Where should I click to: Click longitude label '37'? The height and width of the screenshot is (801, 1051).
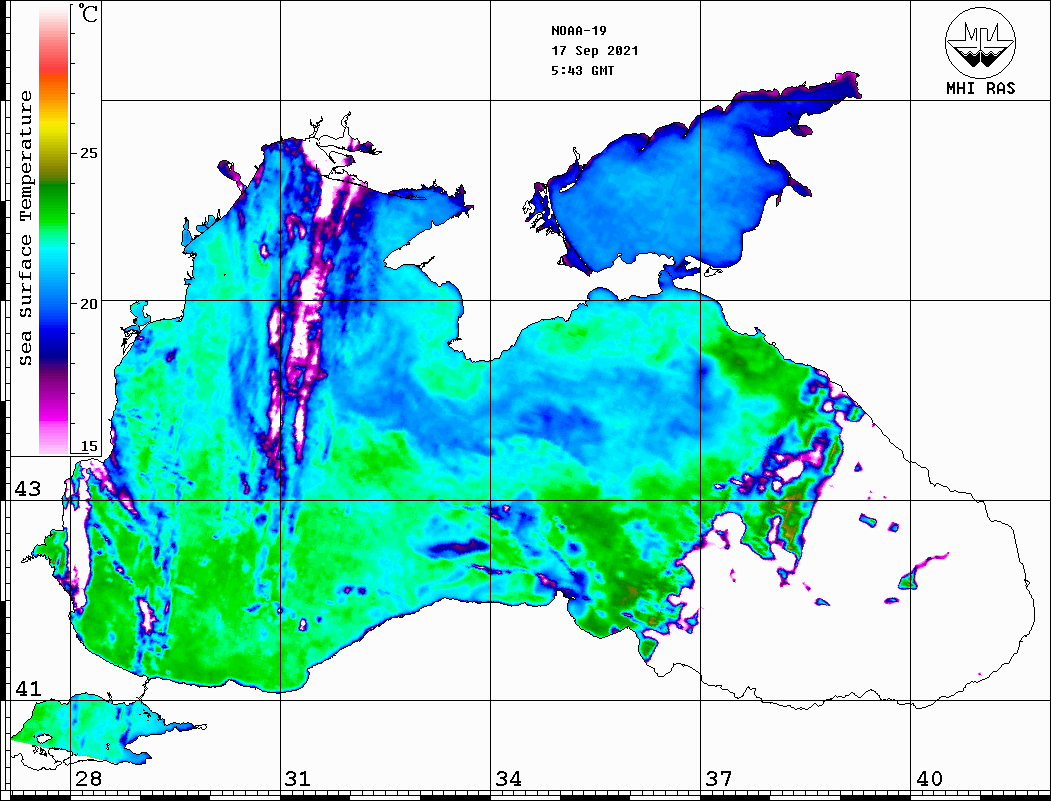pos(718,779)
